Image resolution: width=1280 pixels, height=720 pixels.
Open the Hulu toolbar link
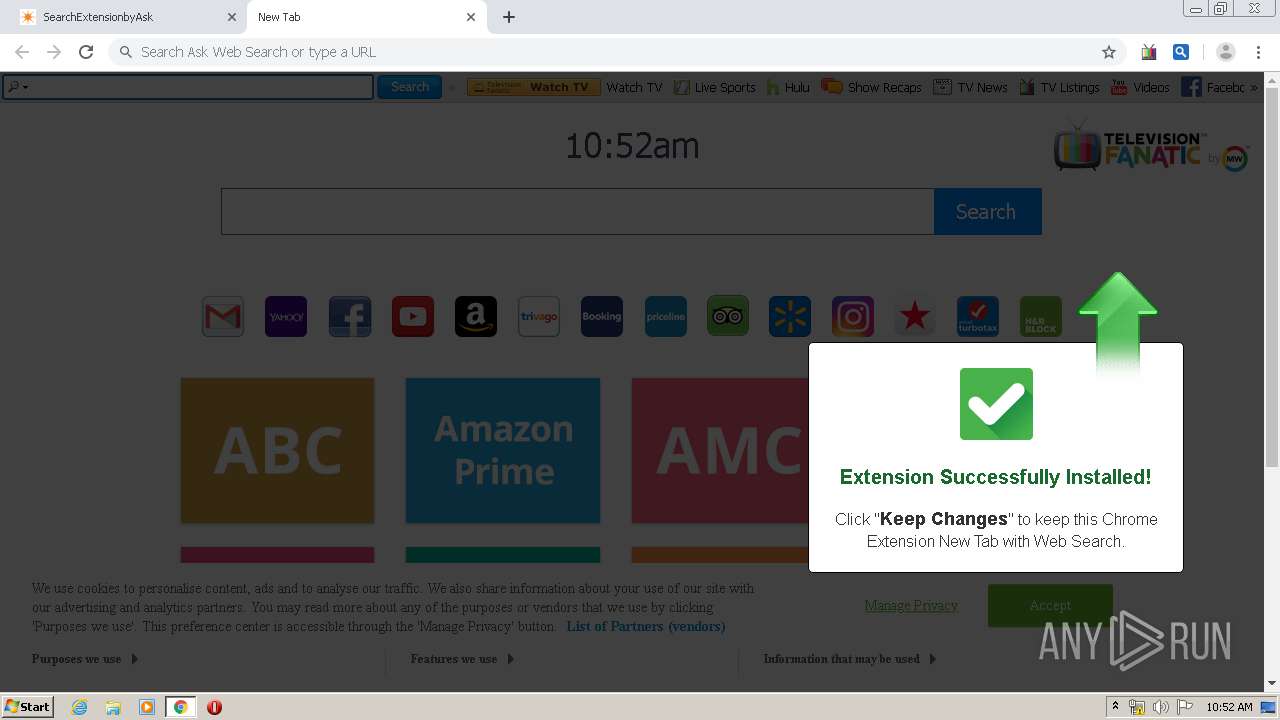(x=788, y=87)
